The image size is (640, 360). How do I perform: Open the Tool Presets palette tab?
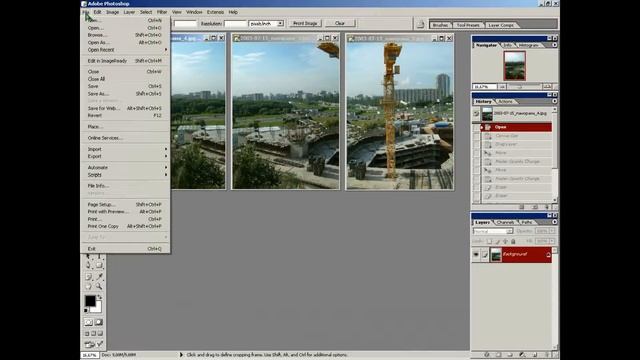[x=468, y=25]
